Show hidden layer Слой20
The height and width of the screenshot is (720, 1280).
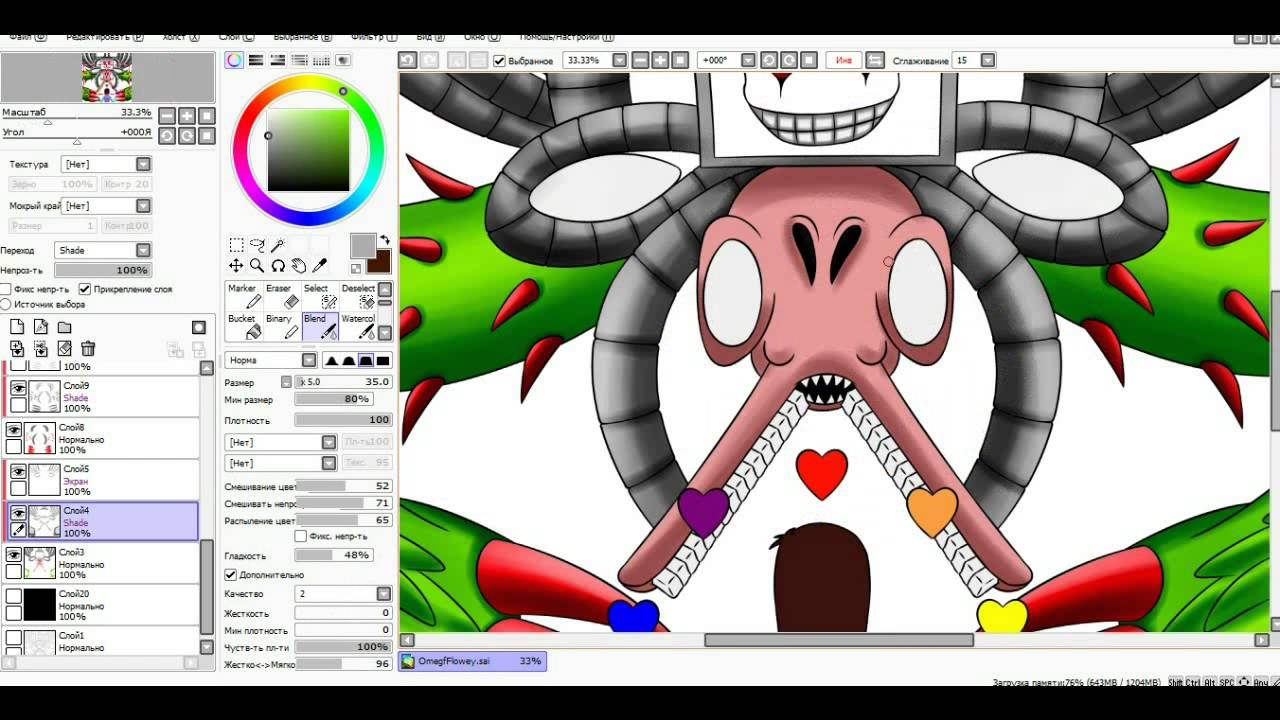[14, 596]
